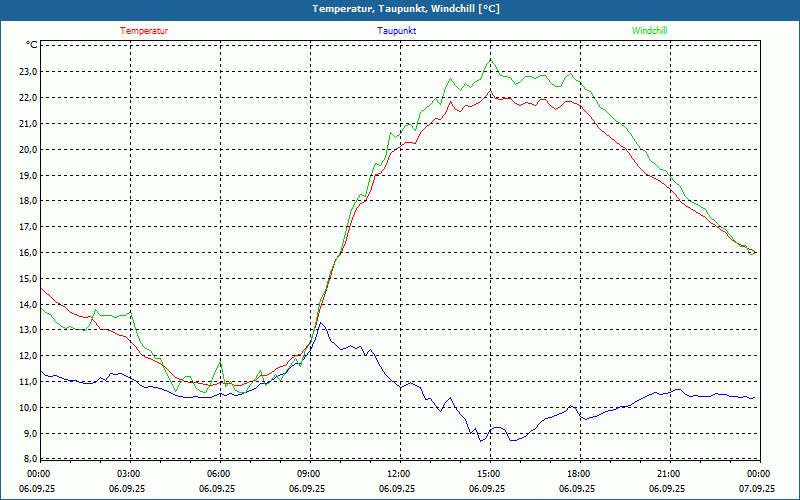Click the 15:00 time axis label
800x500 pixels.
[488, 474]
